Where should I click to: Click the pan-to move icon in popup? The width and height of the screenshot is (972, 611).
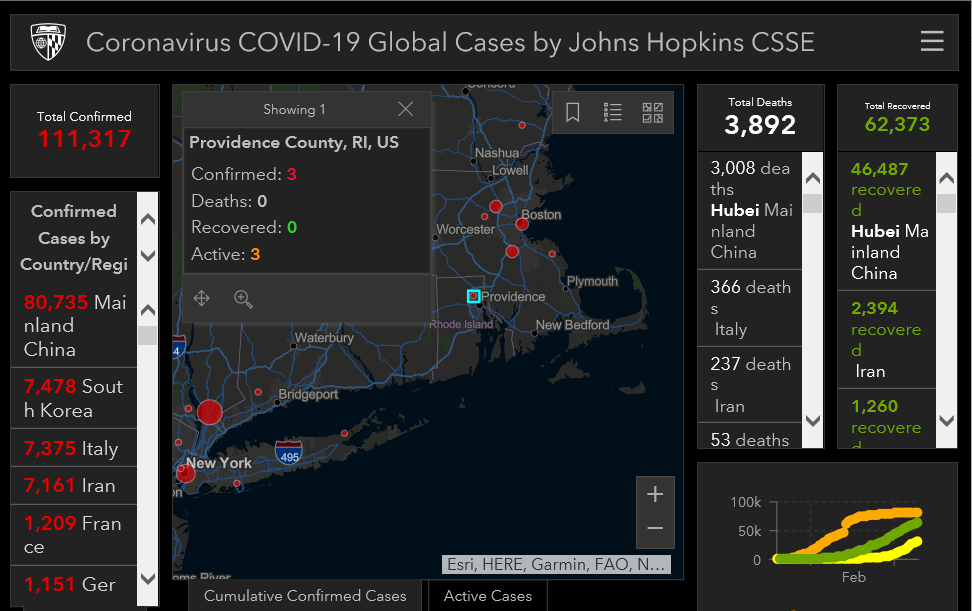tap(201, 299)
